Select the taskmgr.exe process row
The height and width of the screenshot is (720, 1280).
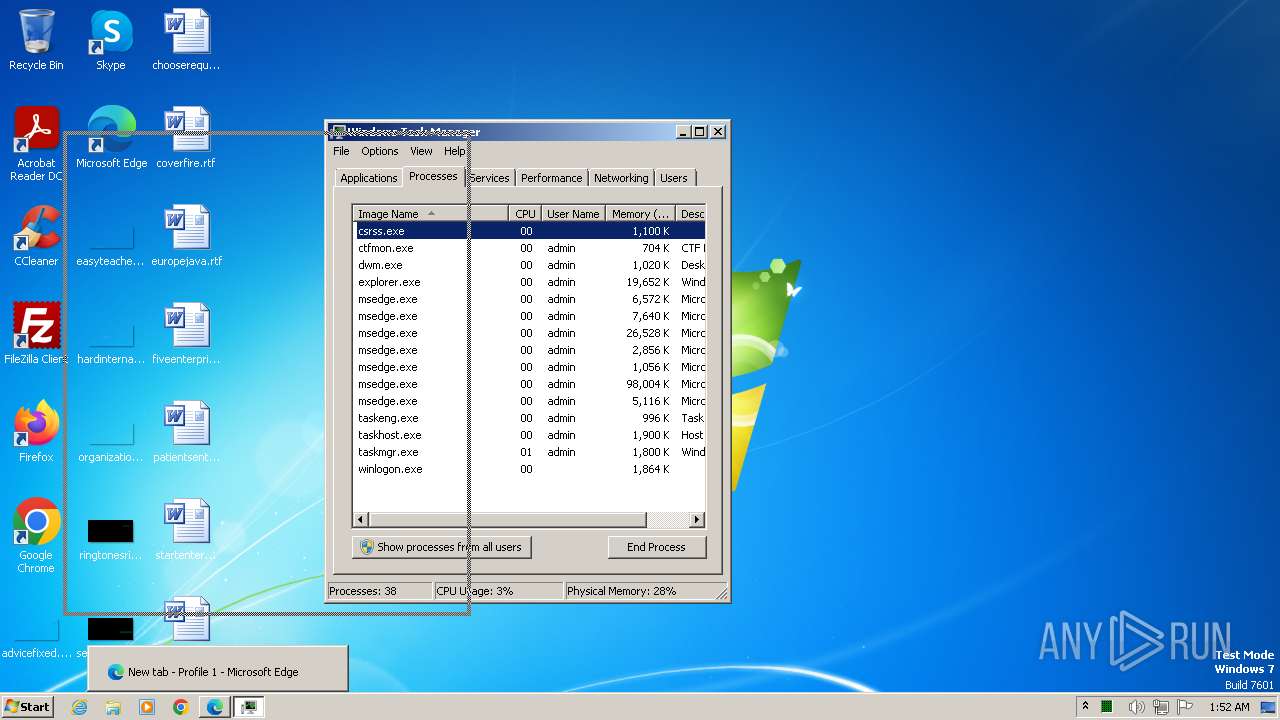pos(529,452)
